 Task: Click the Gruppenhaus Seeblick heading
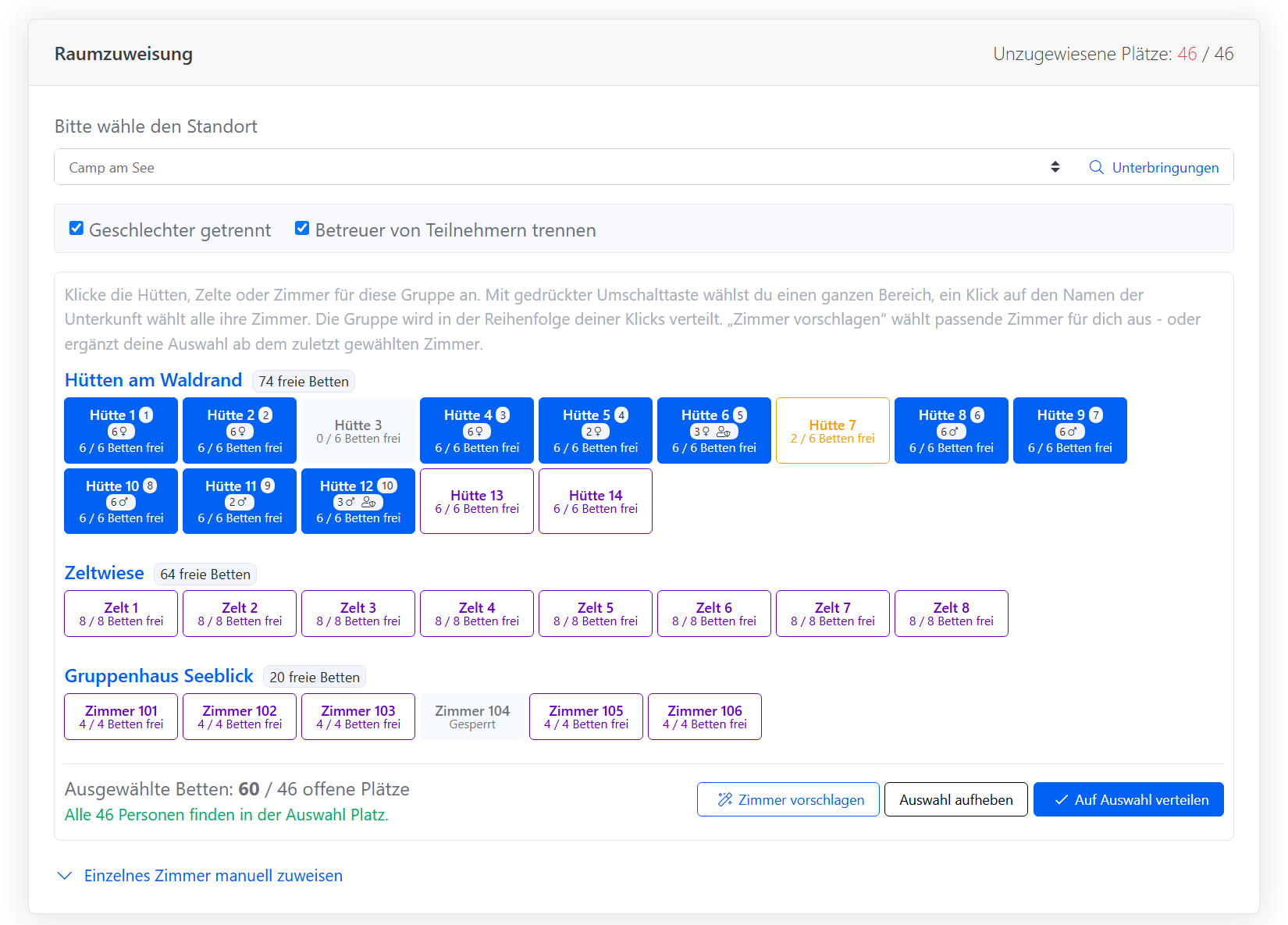point(159,676)
